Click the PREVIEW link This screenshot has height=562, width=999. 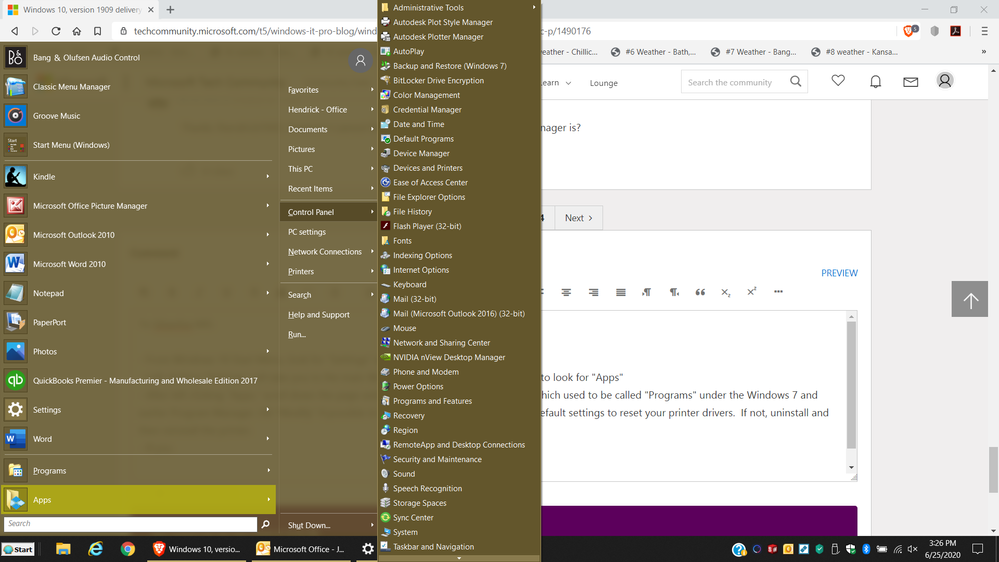(x=839, y=273)
